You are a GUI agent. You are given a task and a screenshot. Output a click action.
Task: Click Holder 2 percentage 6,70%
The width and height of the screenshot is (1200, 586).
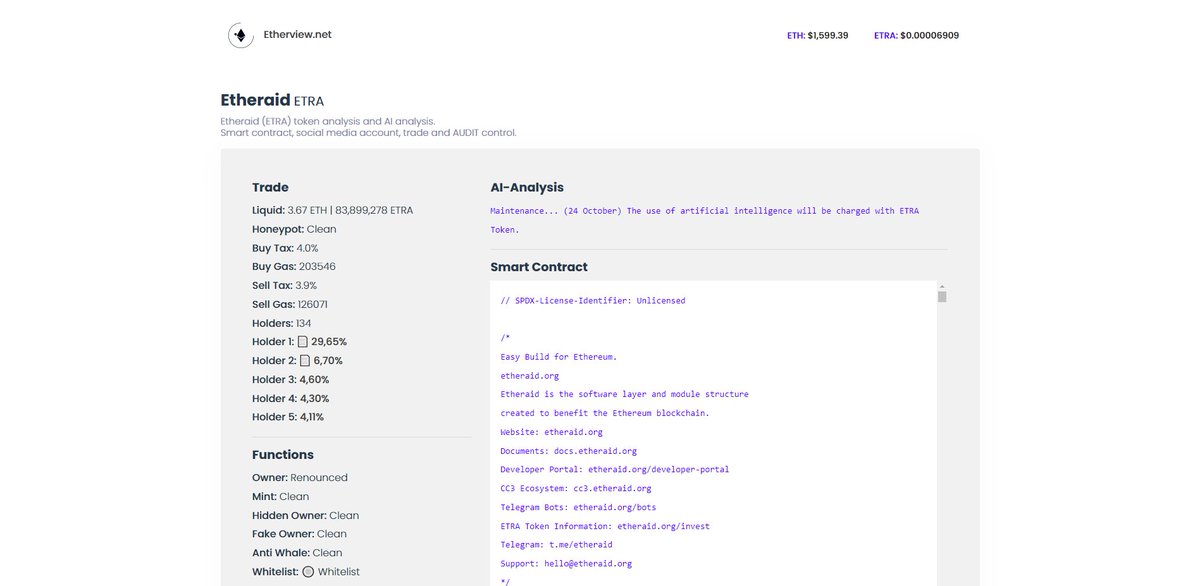coord(327,361)
